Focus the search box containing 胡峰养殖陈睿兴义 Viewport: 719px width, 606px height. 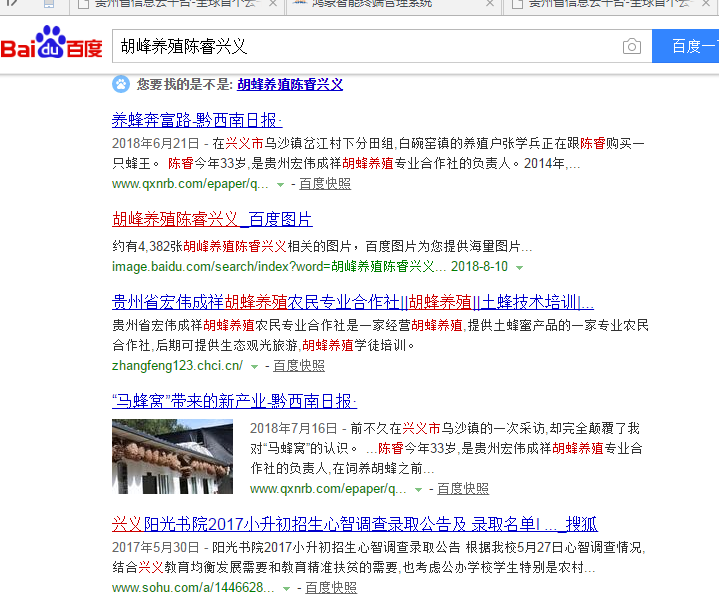(360, 47)
